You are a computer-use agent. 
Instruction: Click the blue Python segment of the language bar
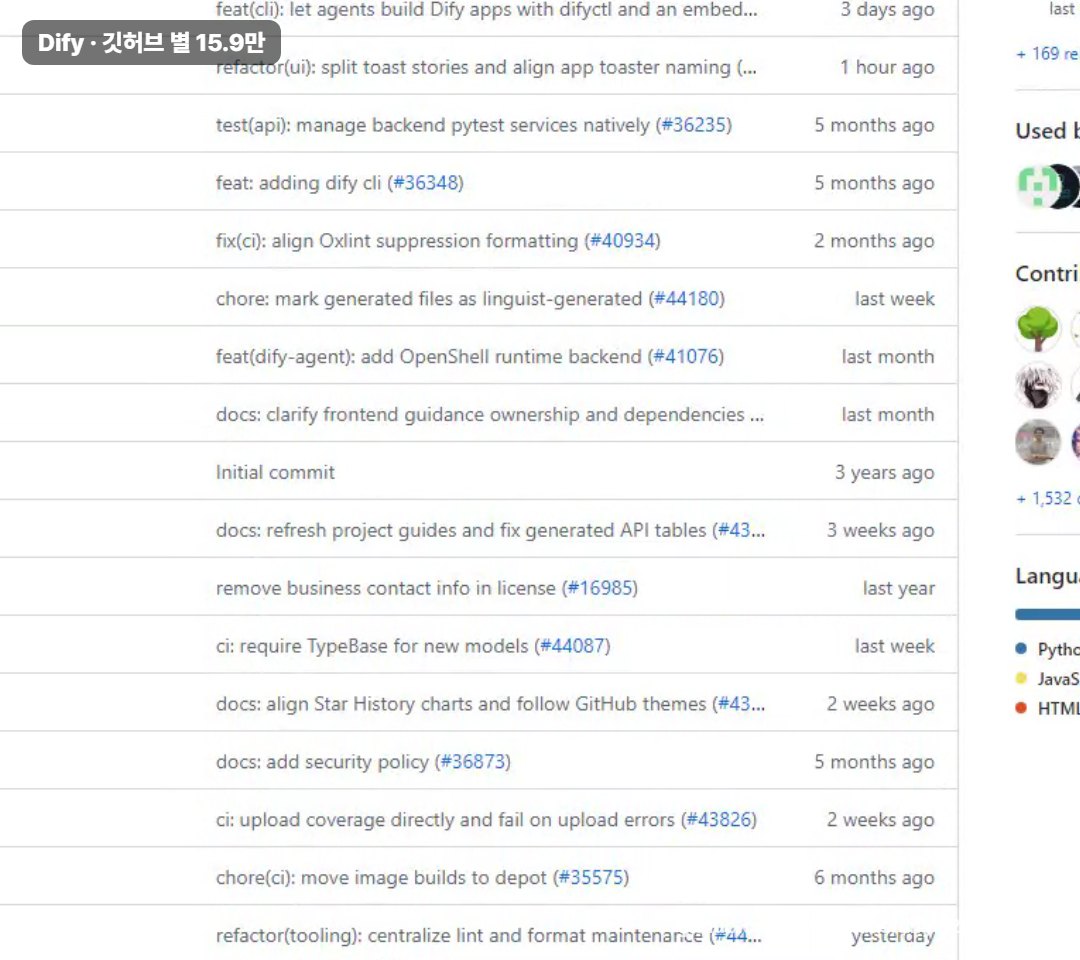pos(1048,614)
